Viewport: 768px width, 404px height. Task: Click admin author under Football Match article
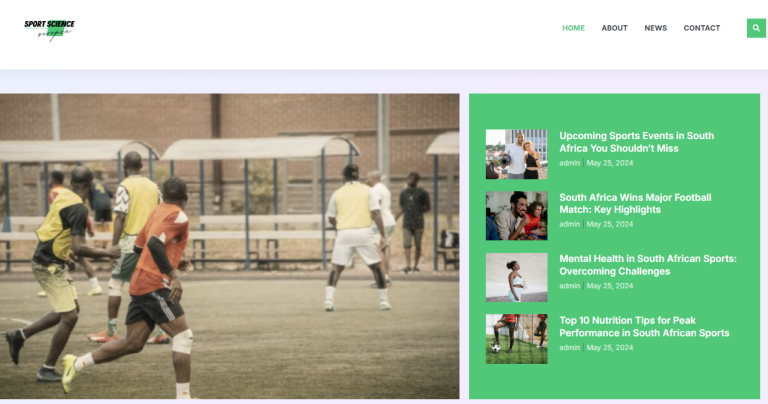569,224
